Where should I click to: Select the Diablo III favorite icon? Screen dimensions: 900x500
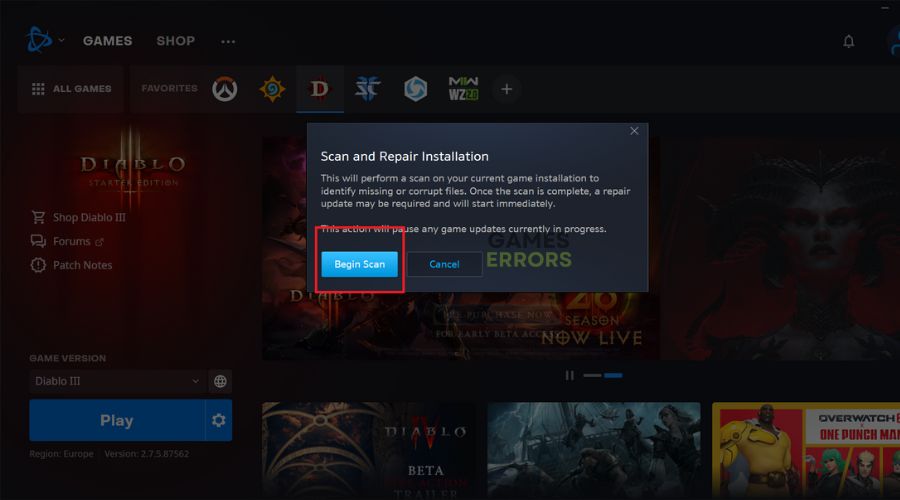(x=320, y=89)
